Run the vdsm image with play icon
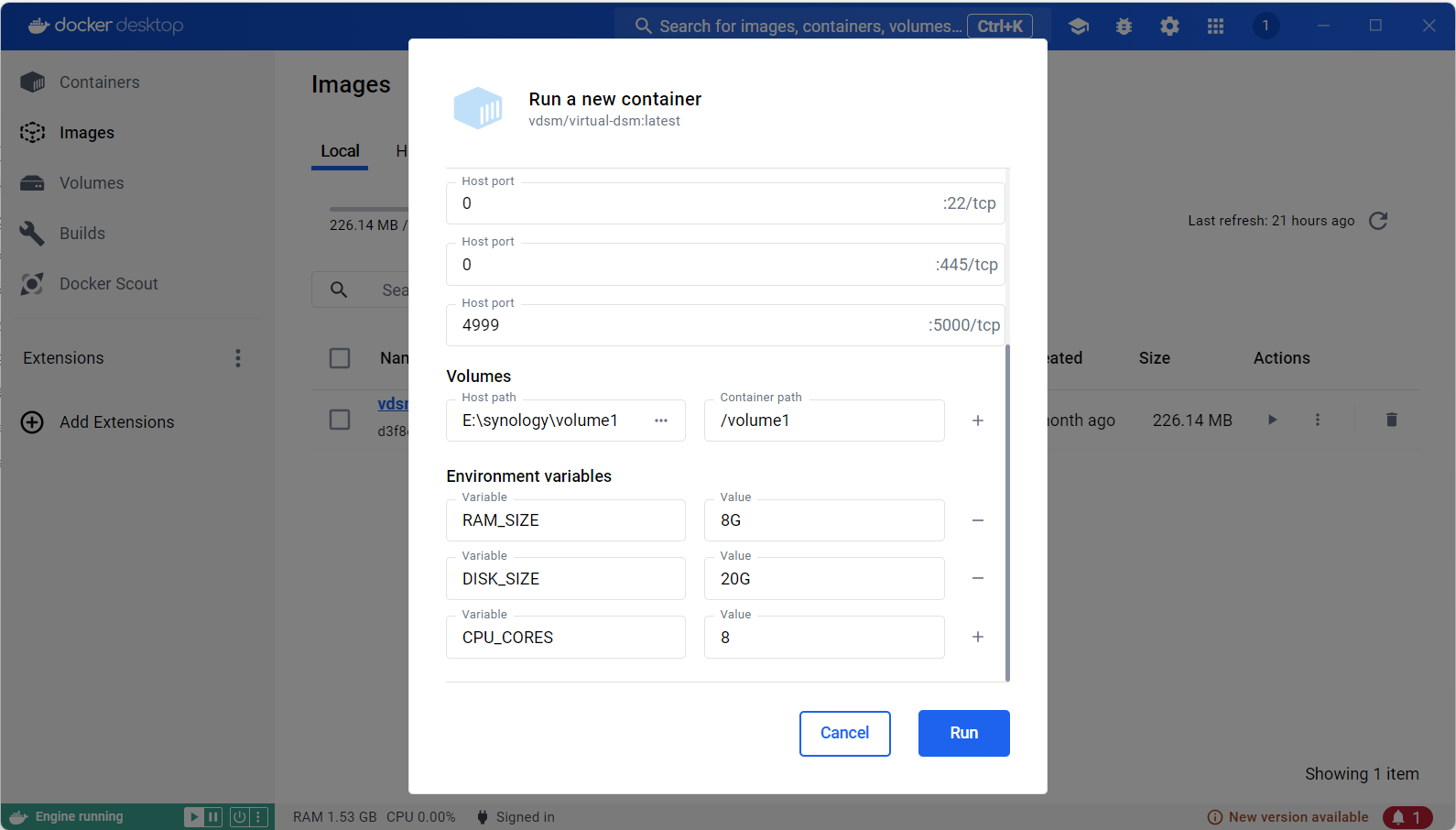Viewport: 1456px width, 830px height. (1272, 420)
